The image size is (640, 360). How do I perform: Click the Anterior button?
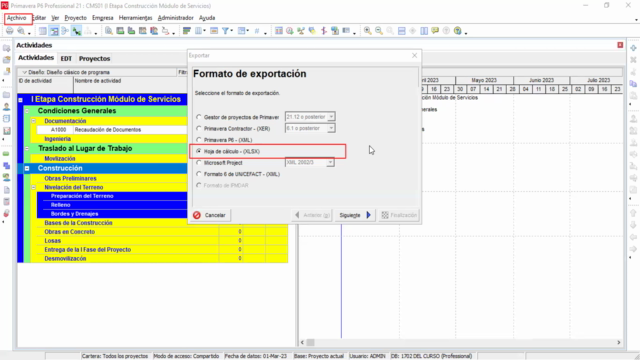(x=312, y=215)
